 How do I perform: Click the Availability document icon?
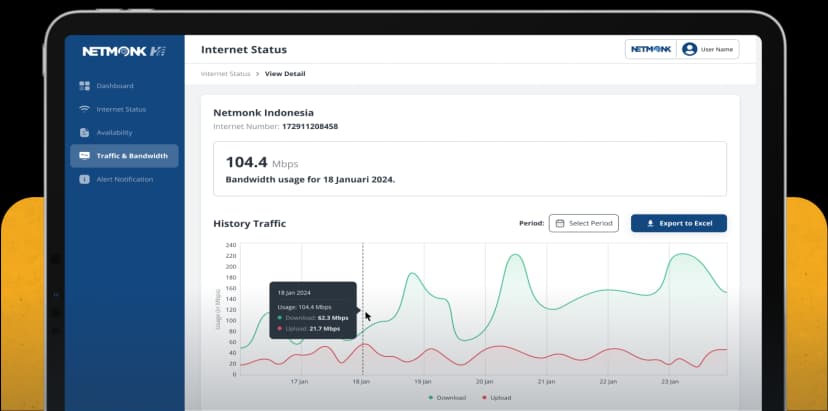coord(84,133)
